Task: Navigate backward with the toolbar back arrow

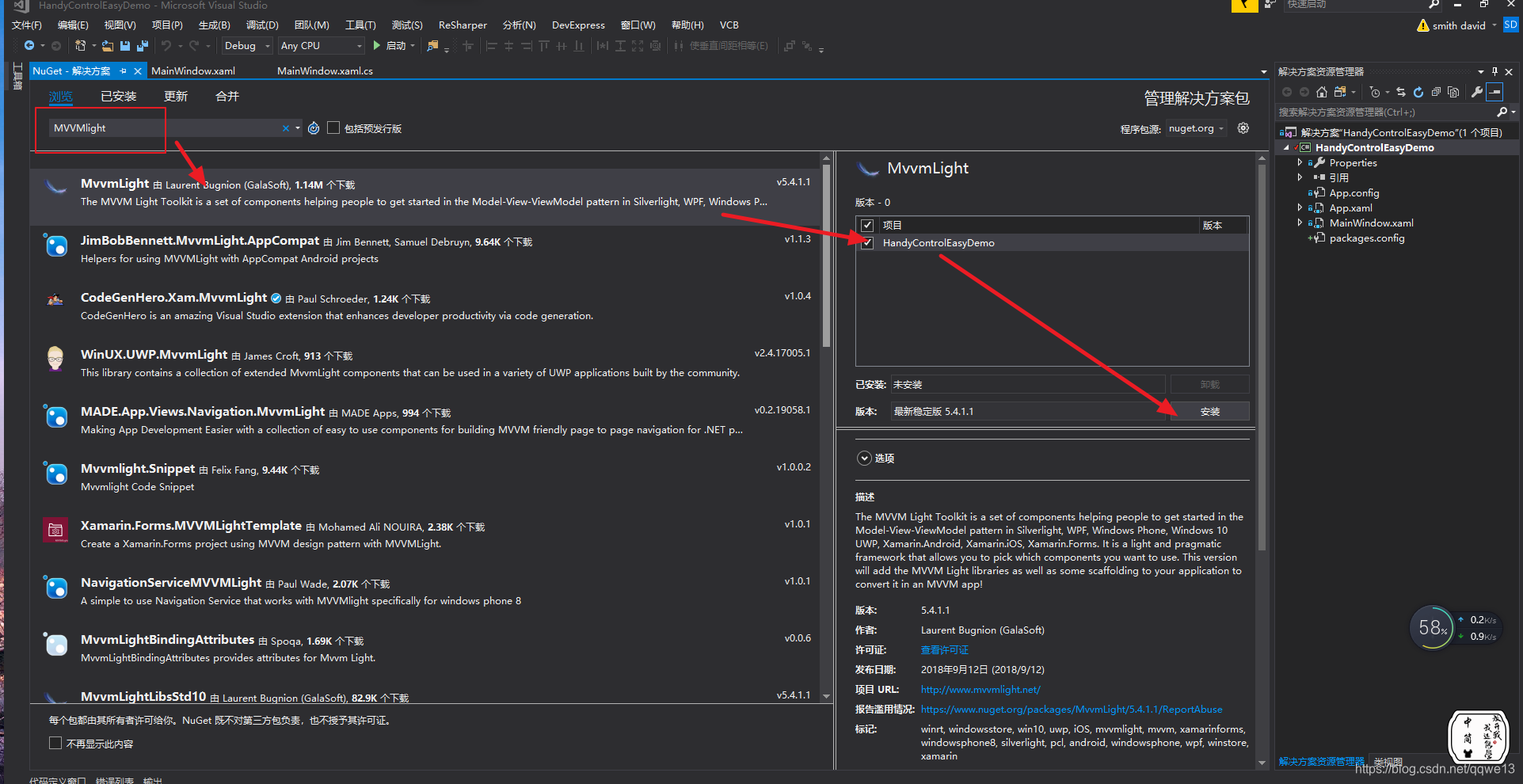Action: click(29, 46)
